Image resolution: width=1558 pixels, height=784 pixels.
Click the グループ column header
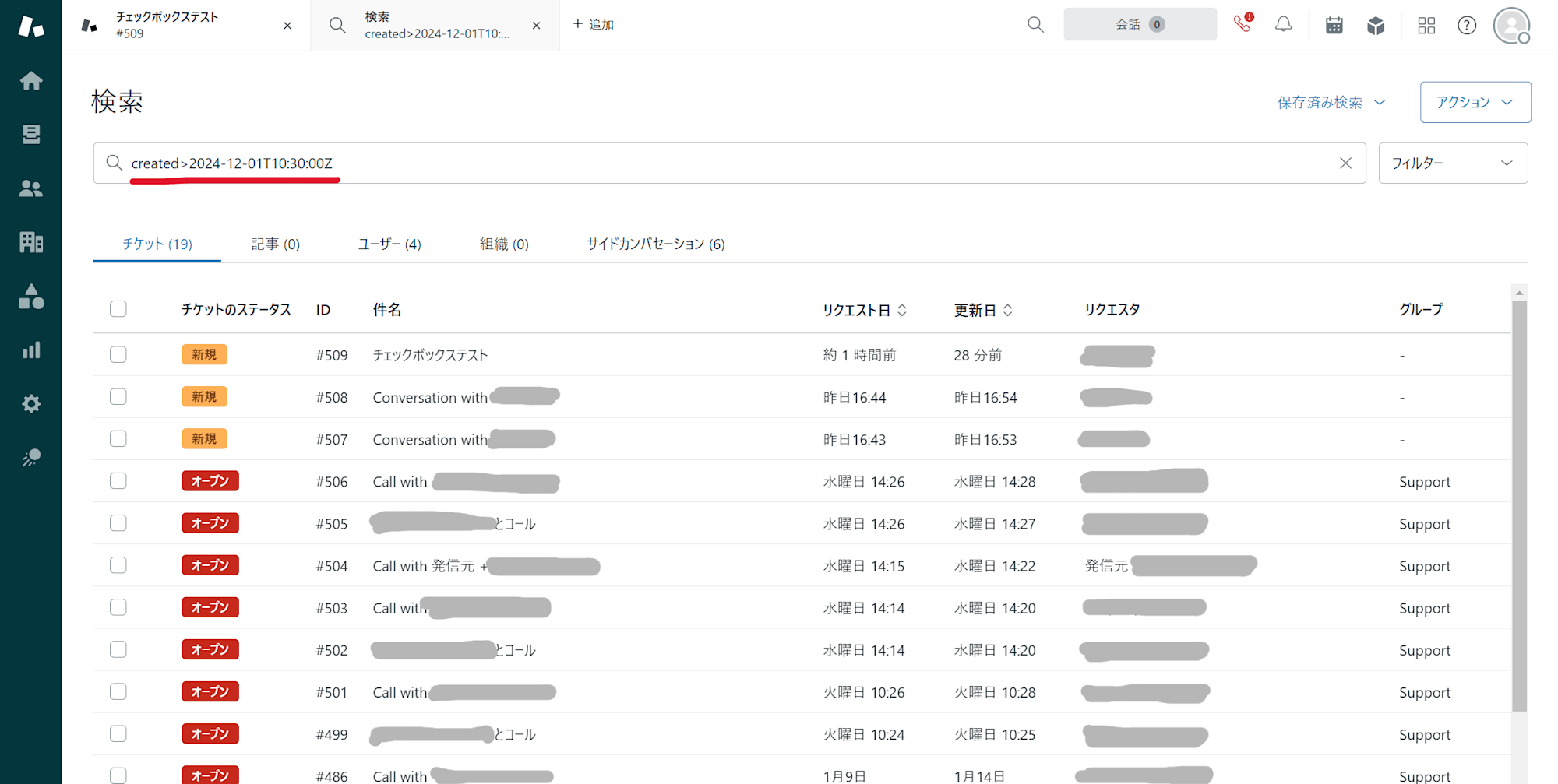point(1421,309)
